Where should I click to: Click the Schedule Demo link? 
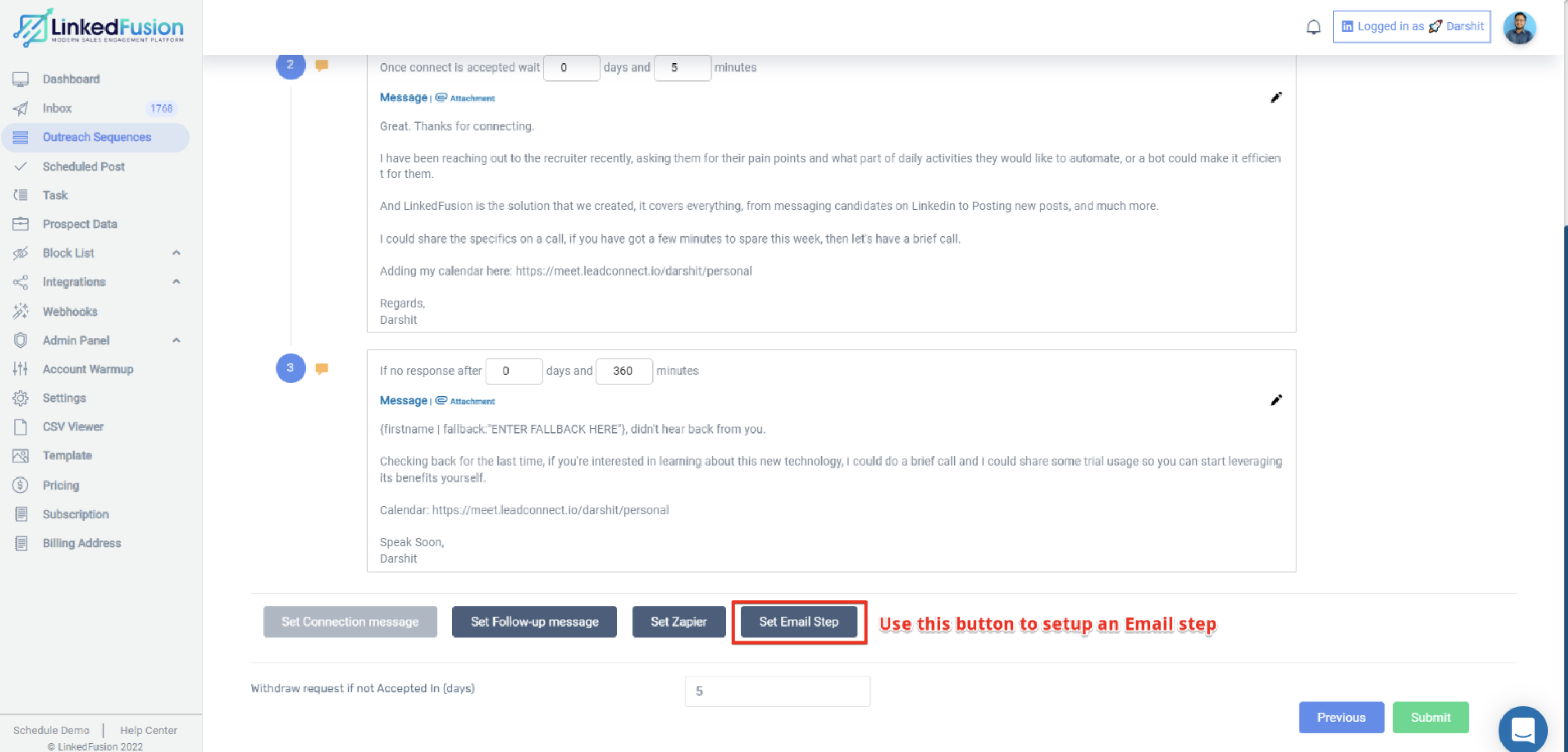[x=51, y=730]
